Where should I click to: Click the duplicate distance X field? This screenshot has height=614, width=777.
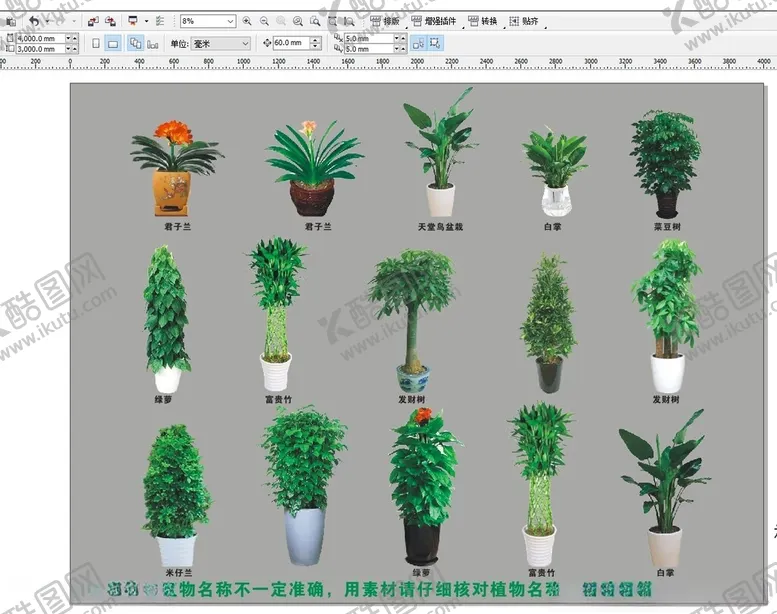[x=368, y=38]
